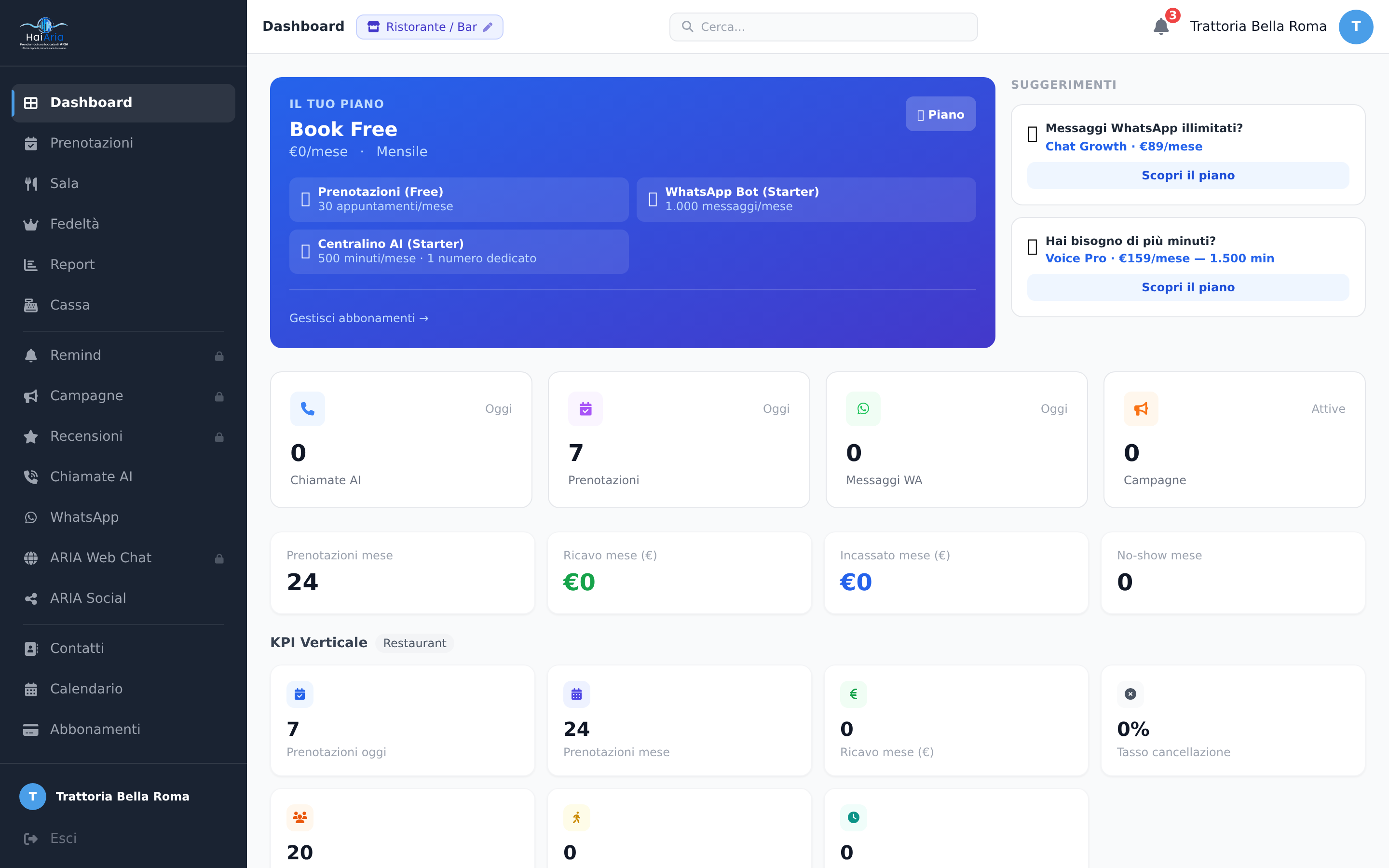Click the Trattoria Bella Roma header name
Viewport: 1389px width, 868px height.
(1258, 27)
